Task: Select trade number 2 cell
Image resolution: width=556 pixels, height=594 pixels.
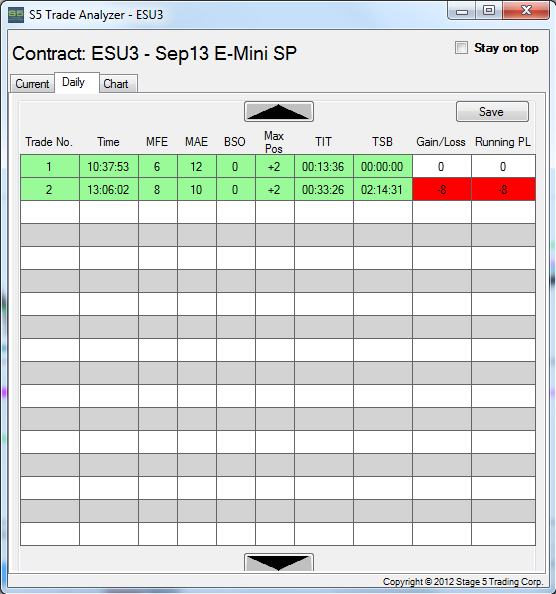Action: coord(50,189)
